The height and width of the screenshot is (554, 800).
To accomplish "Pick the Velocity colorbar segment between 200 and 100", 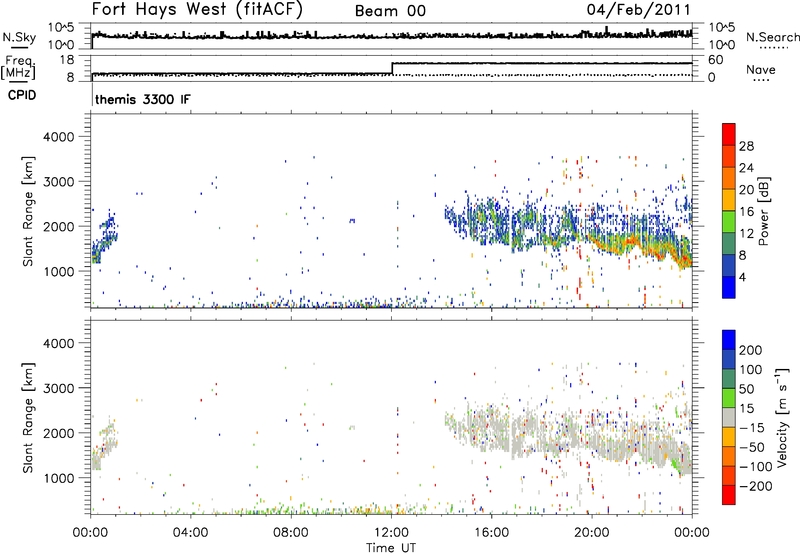I will [729, 360].
